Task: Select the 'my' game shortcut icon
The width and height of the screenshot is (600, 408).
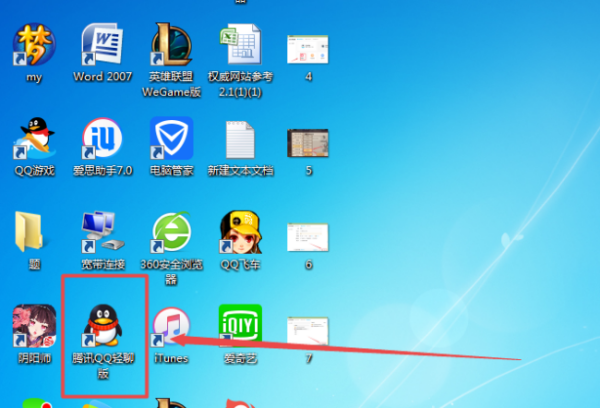Action: (34, 44)
